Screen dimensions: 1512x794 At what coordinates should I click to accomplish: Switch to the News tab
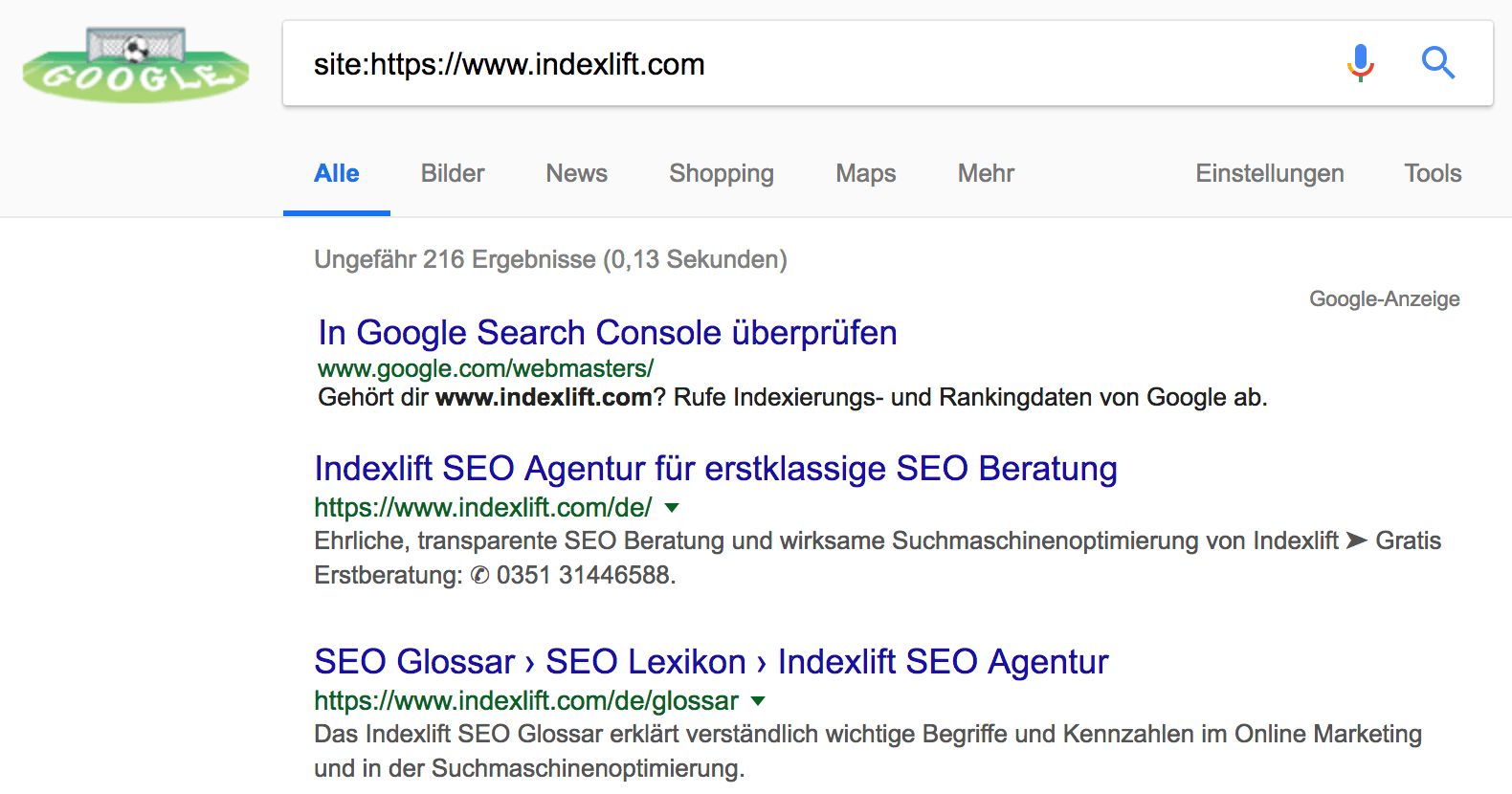577,173
